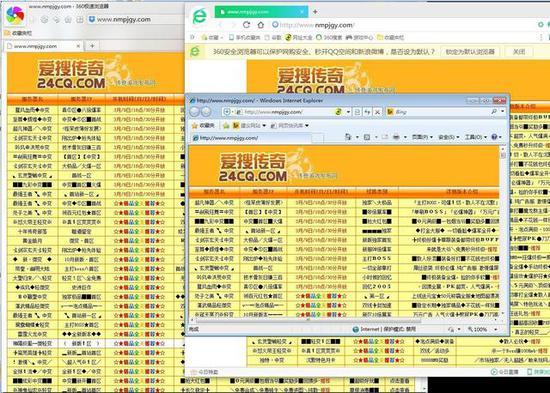
Task: Click Internet protected mode status in IE
Action: pos(384,329)
